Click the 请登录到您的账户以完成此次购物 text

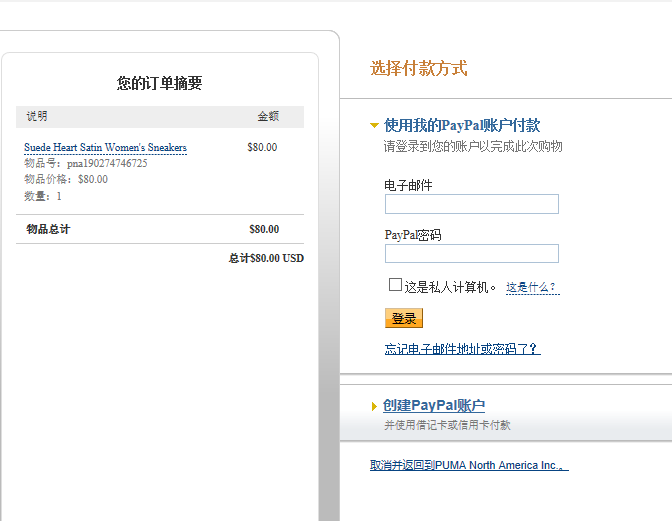473,147
